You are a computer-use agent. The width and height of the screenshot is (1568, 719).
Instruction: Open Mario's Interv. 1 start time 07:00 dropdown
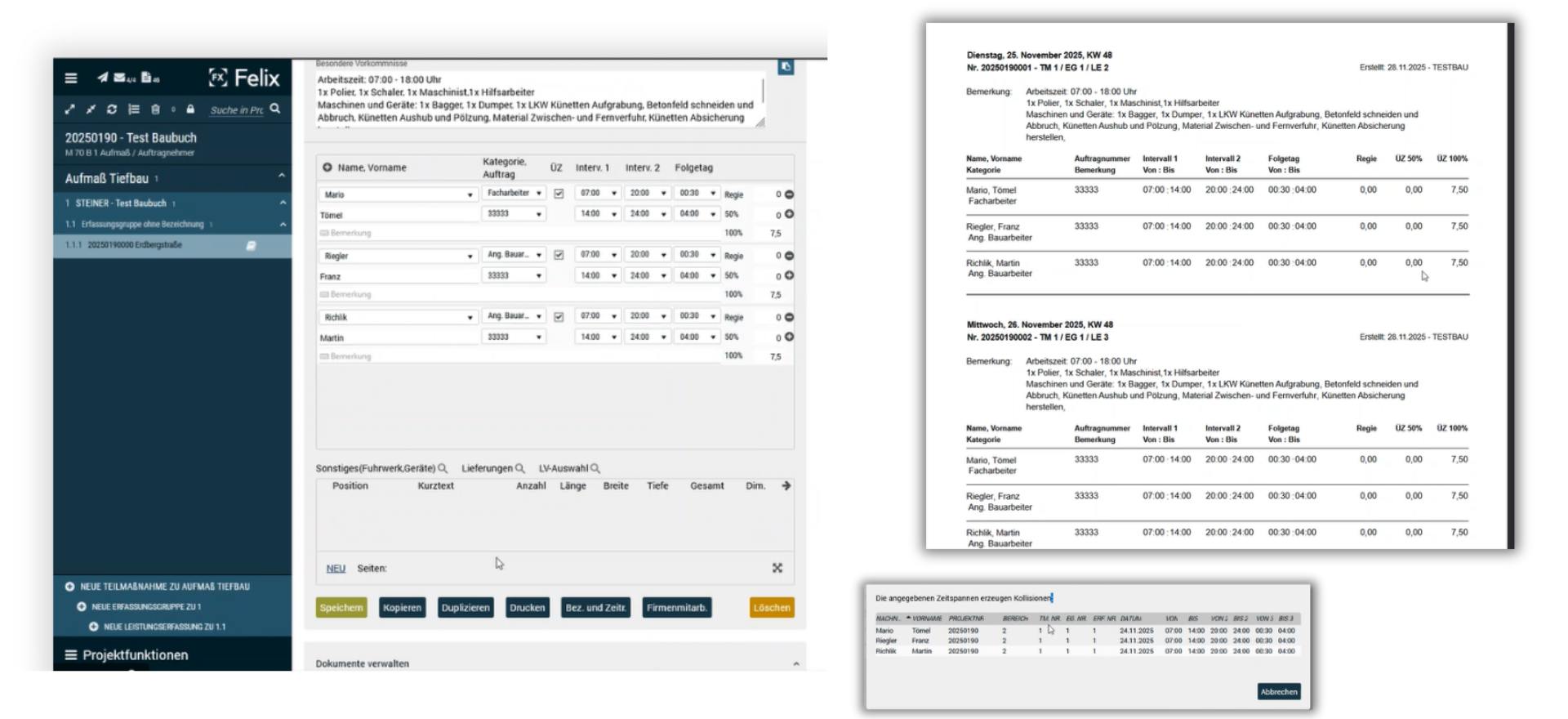[x=598, y=194]
